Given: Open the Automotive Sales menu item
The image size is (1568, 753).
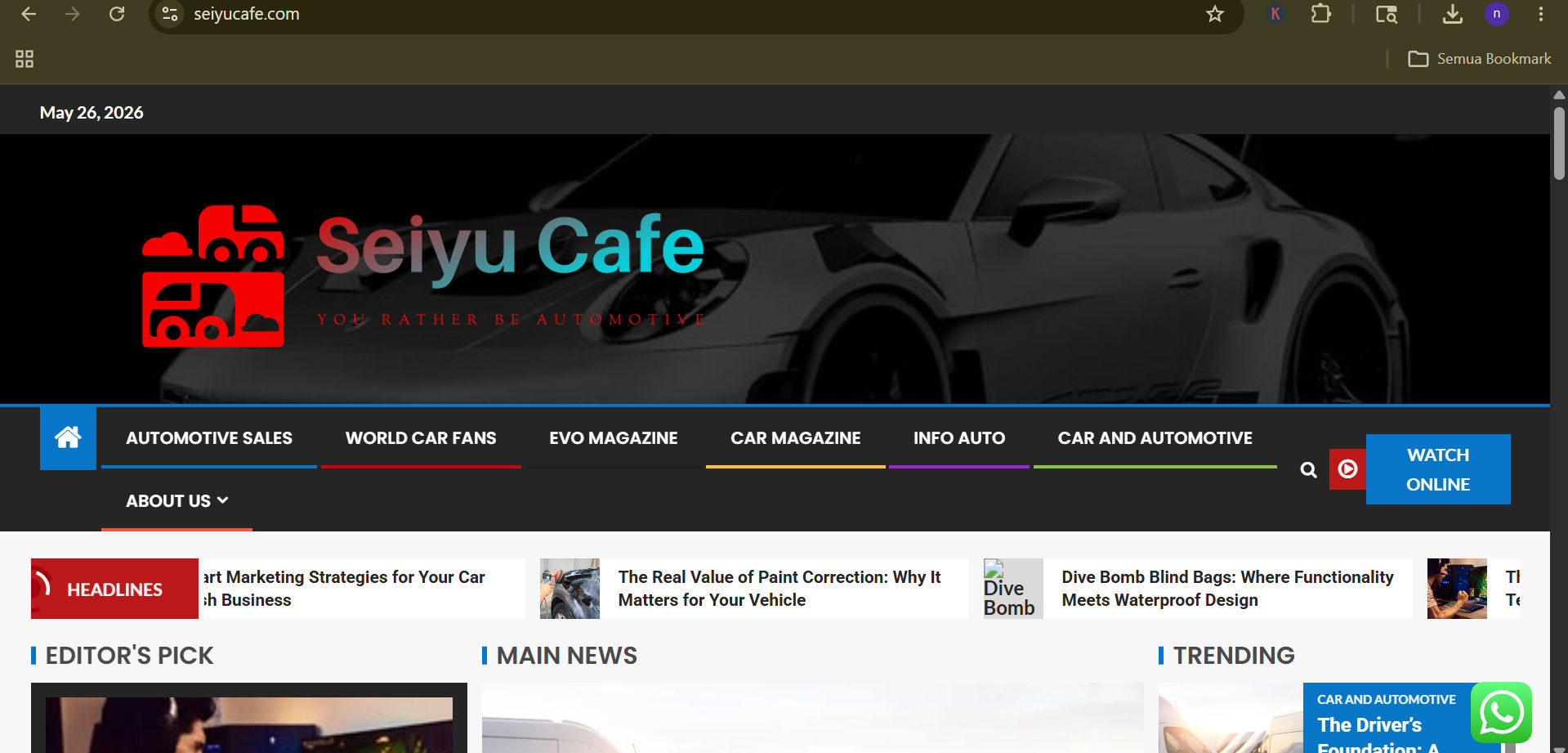Looking at the screenshot, I should click(x=209, y=438).
